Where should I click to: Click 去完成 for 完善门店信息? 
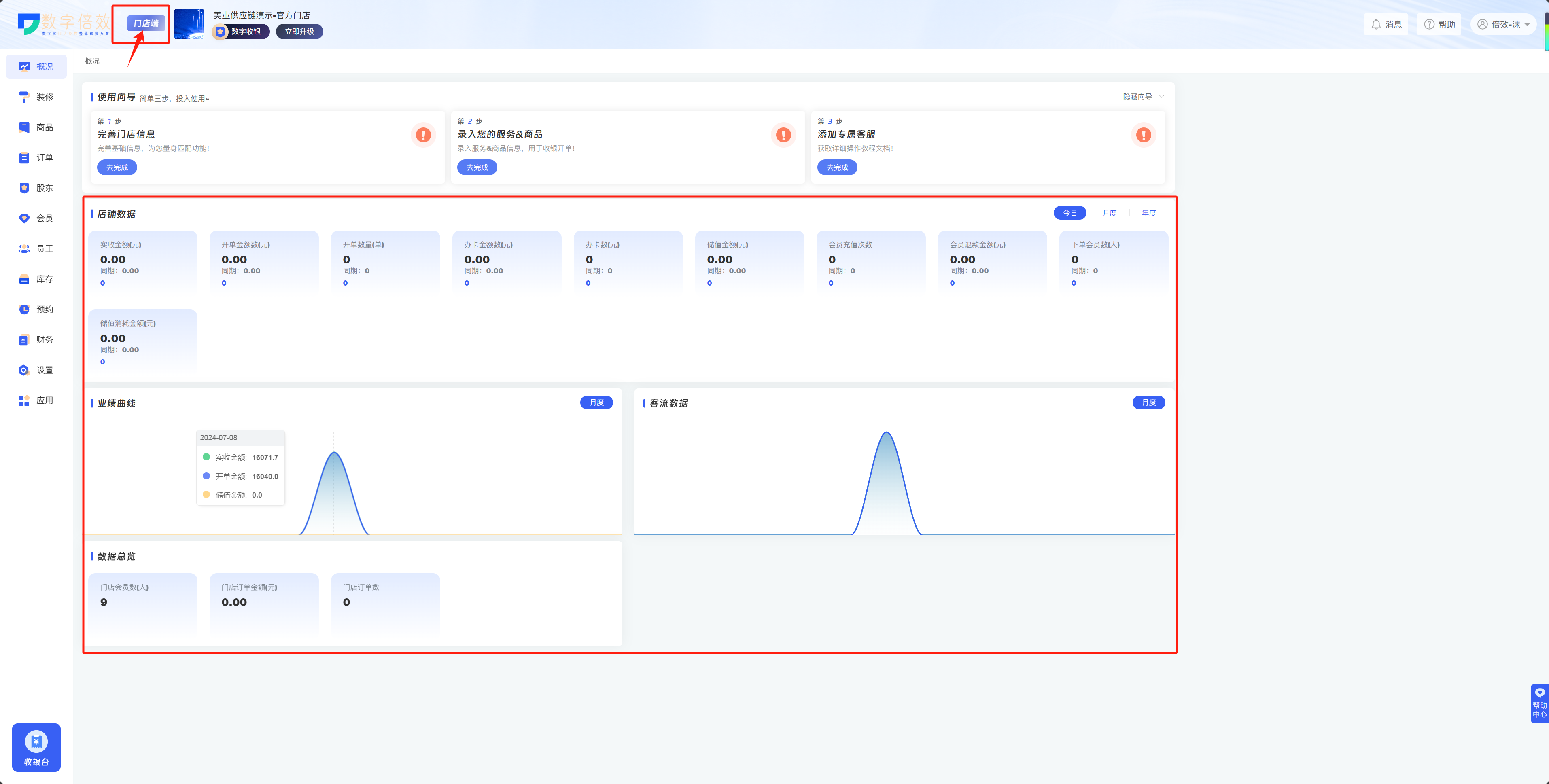click(x=117, y=168)
